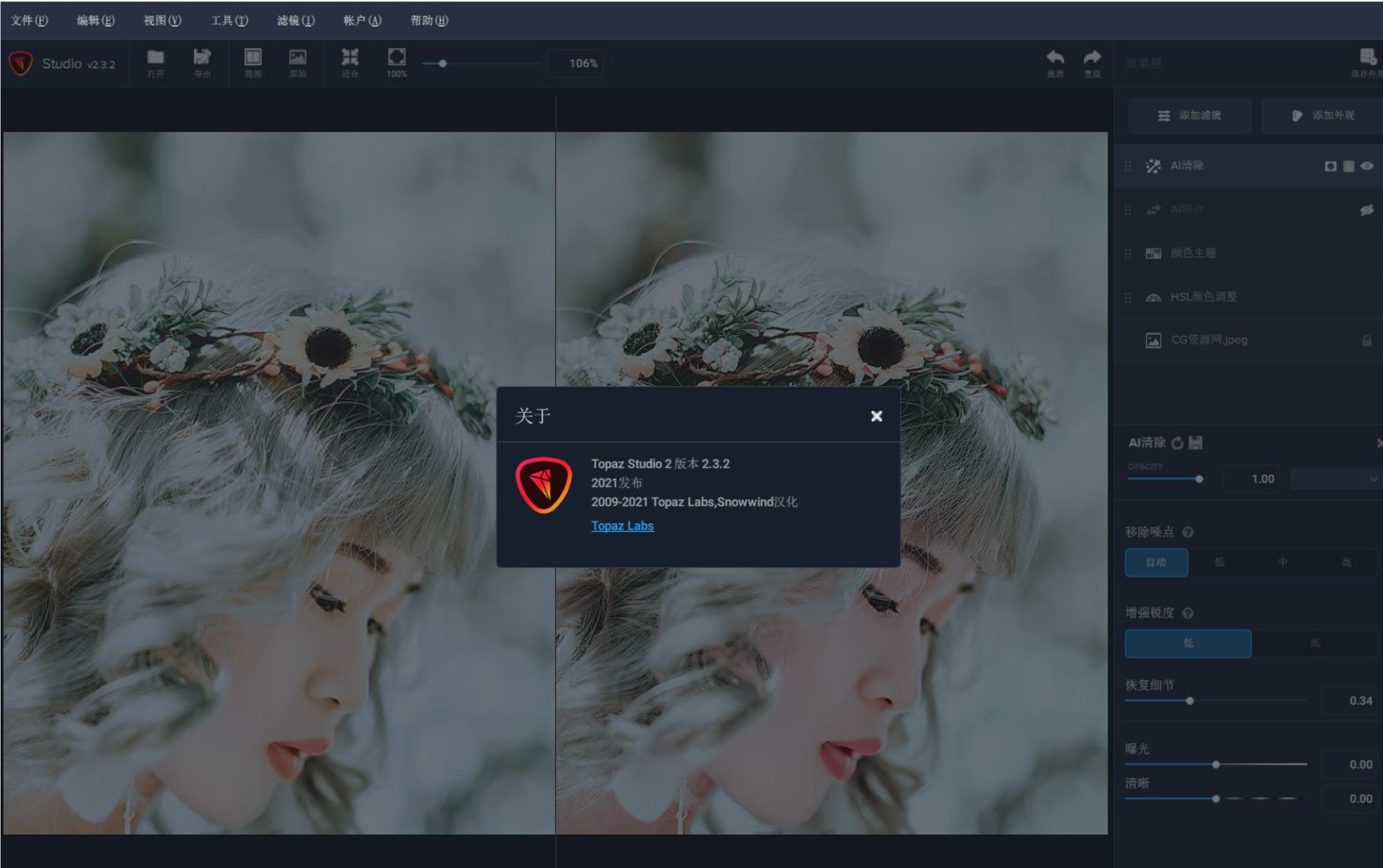This screenshot has height=868, width=1383.
Task: Click the help icon next to 移除噪点
Action: 1188,532
